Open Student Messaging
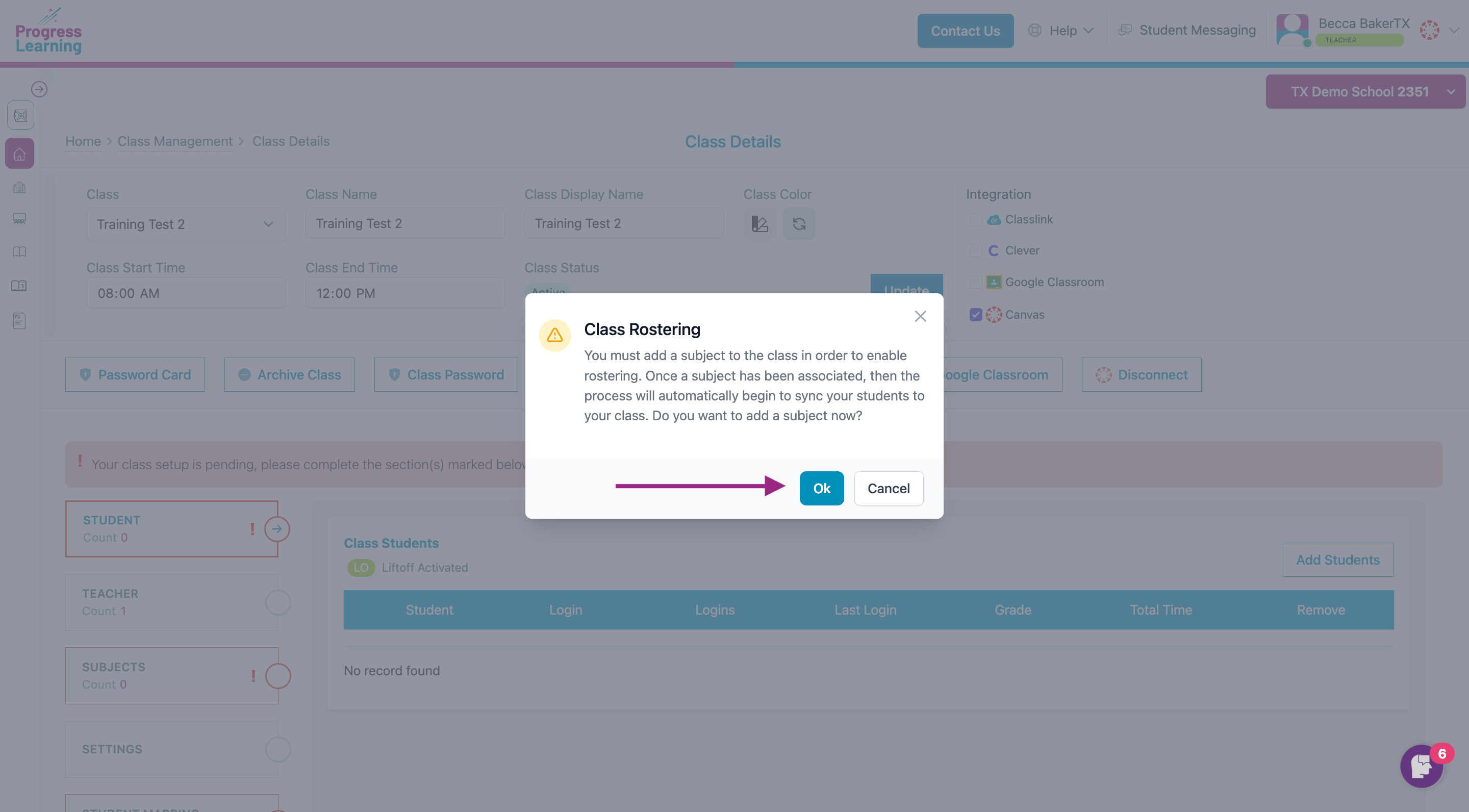This screenshot has width=1469, height=812. [x=1187, y=30]
